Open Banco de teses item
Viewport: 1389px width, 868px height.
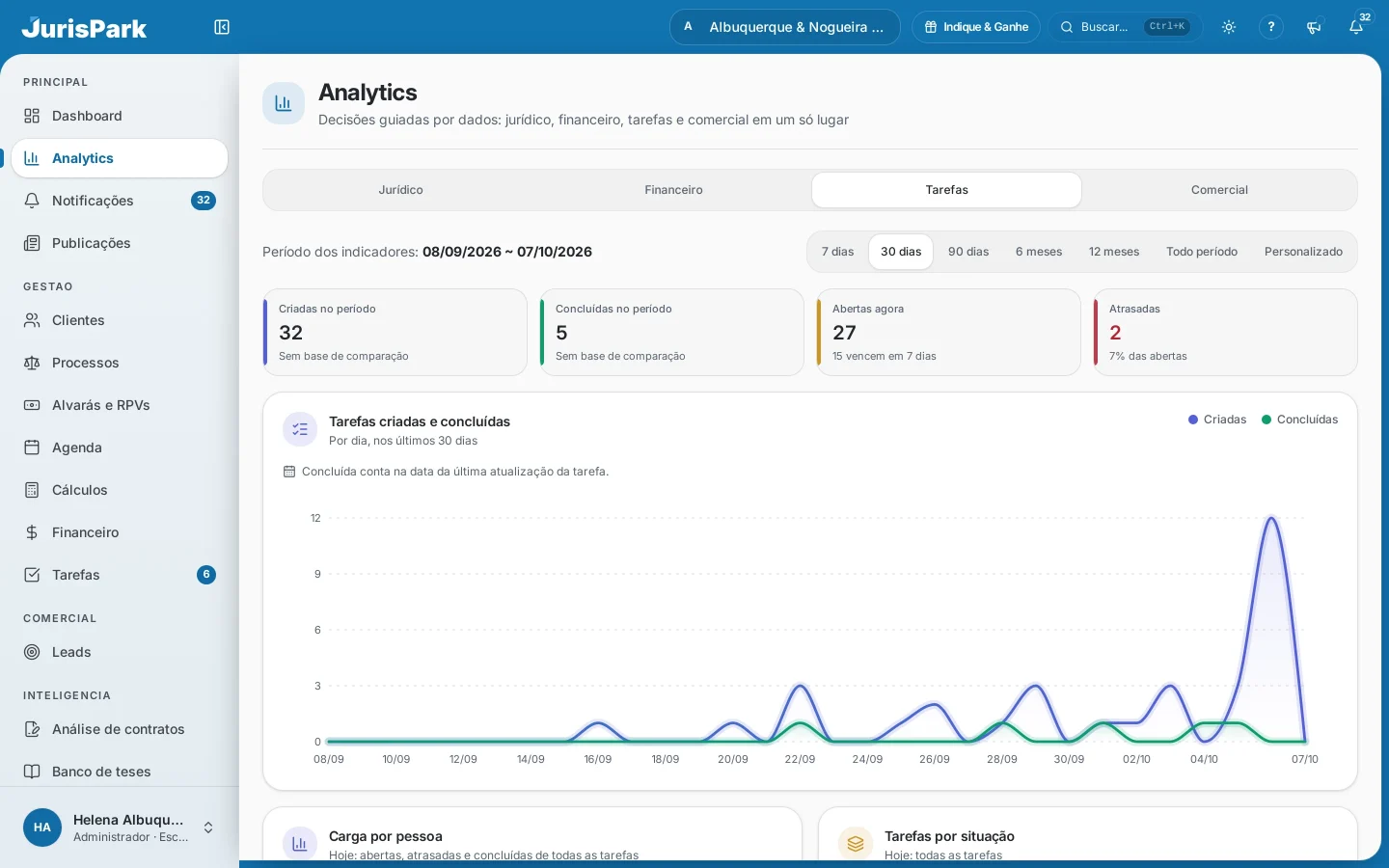[120, 772]
